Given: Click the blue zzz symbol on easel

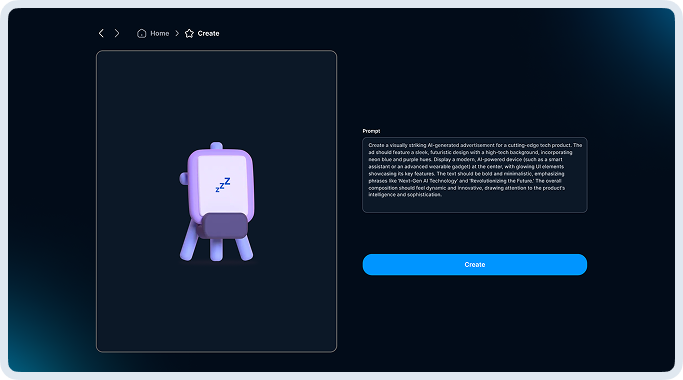Looking at the screenshot, I should coord(223,185).
